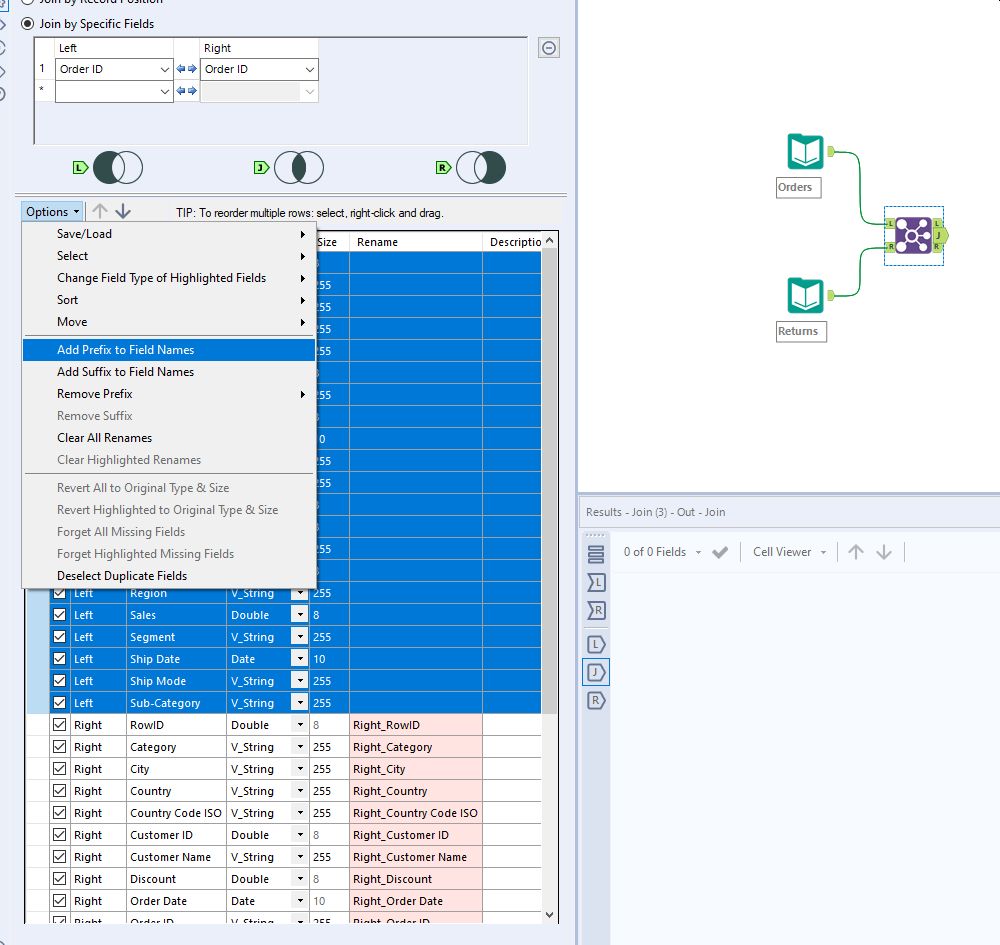This screenshot has height=945, width=1000.
Task: Move selected rows down with arrow
Action: point(123,211)
